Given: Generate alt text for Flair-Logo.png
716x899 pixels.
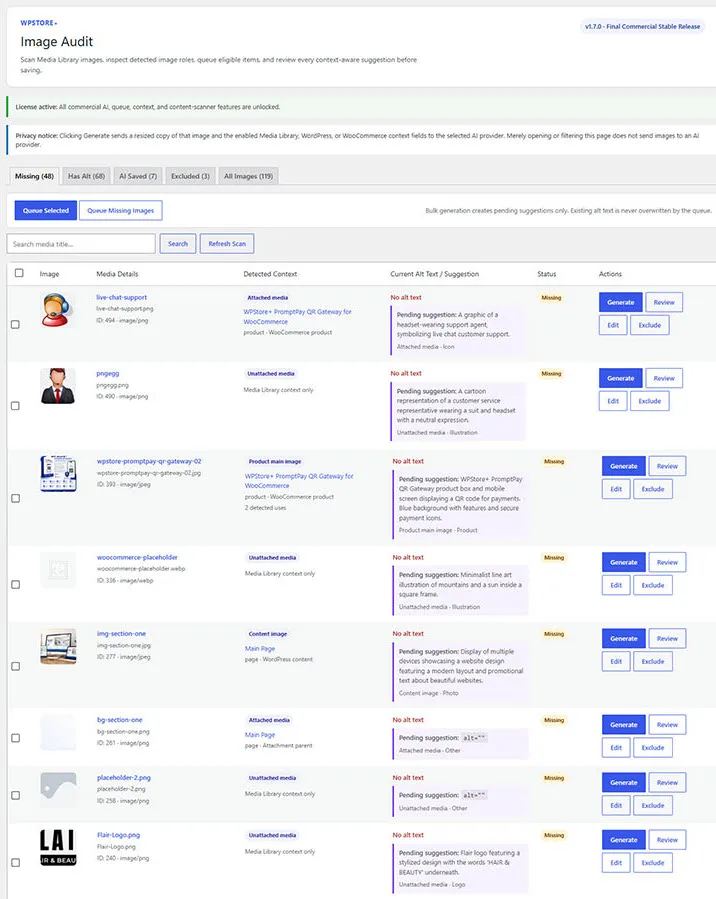Looking at the screenshot, I should [624, 840].
